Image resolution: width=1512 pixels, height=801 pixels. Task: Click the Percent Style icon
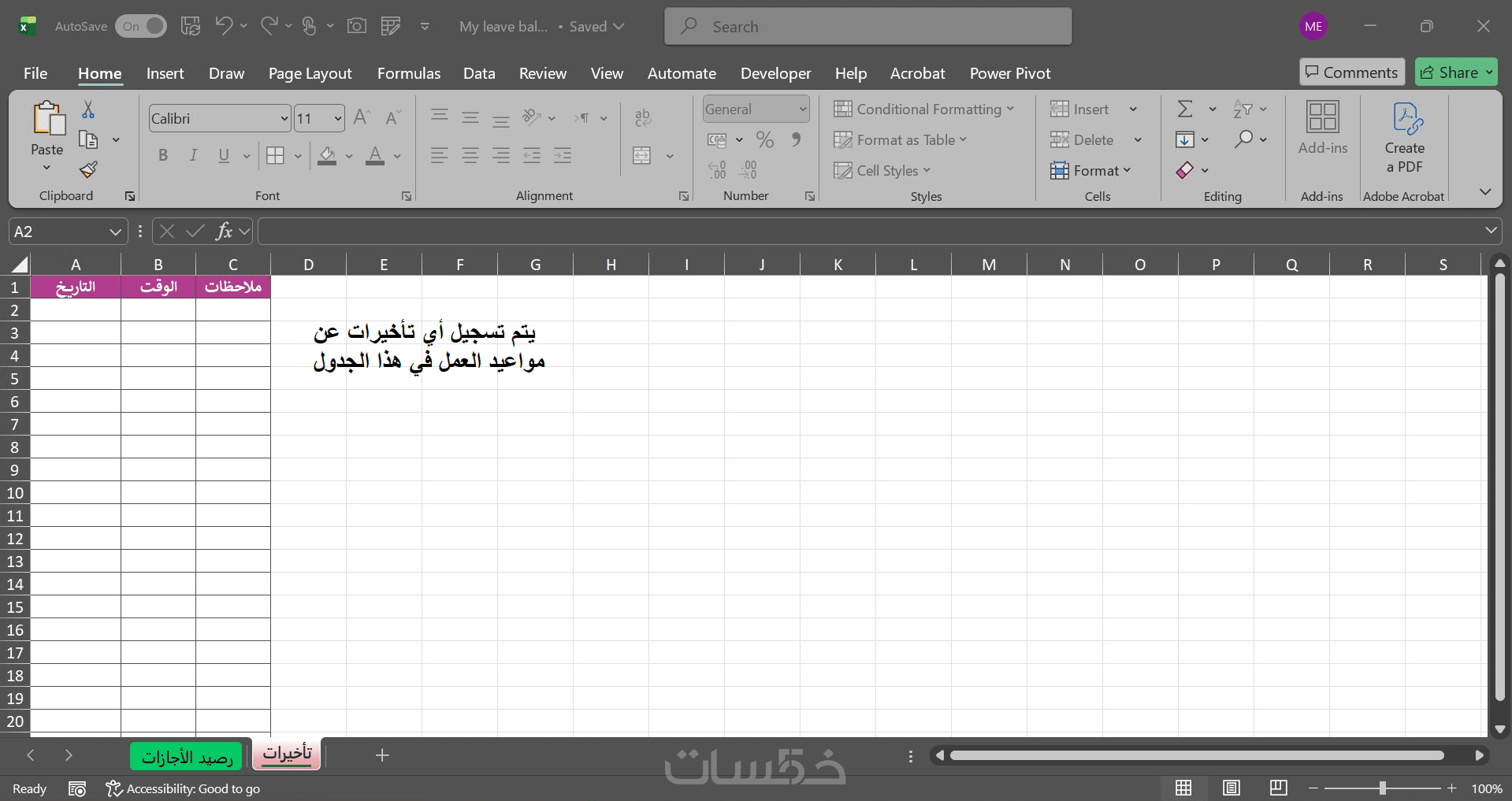tap(764, 139)
